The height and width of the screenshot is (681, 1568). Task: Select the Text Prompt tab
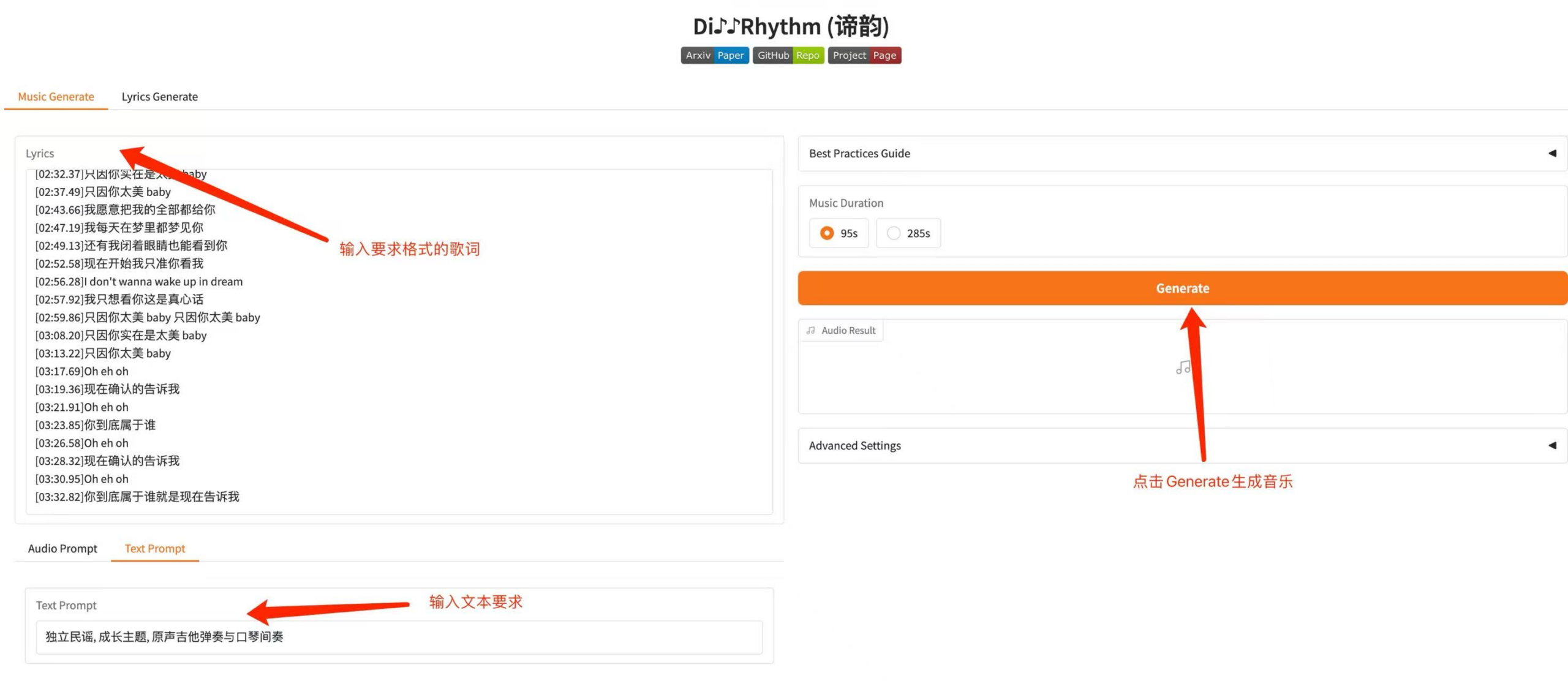point(154,549)
